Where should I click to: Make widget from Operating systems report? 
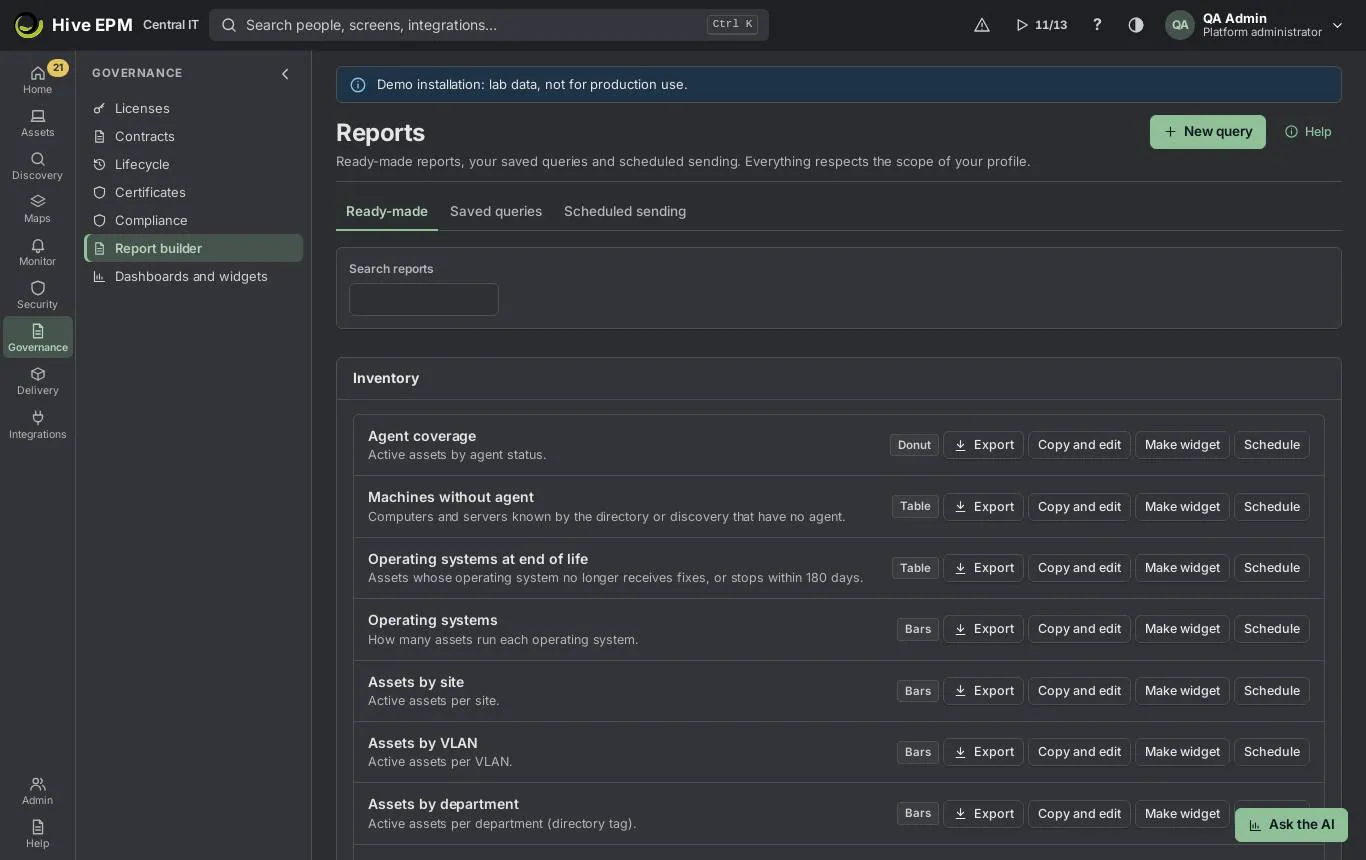point(1182,629)
